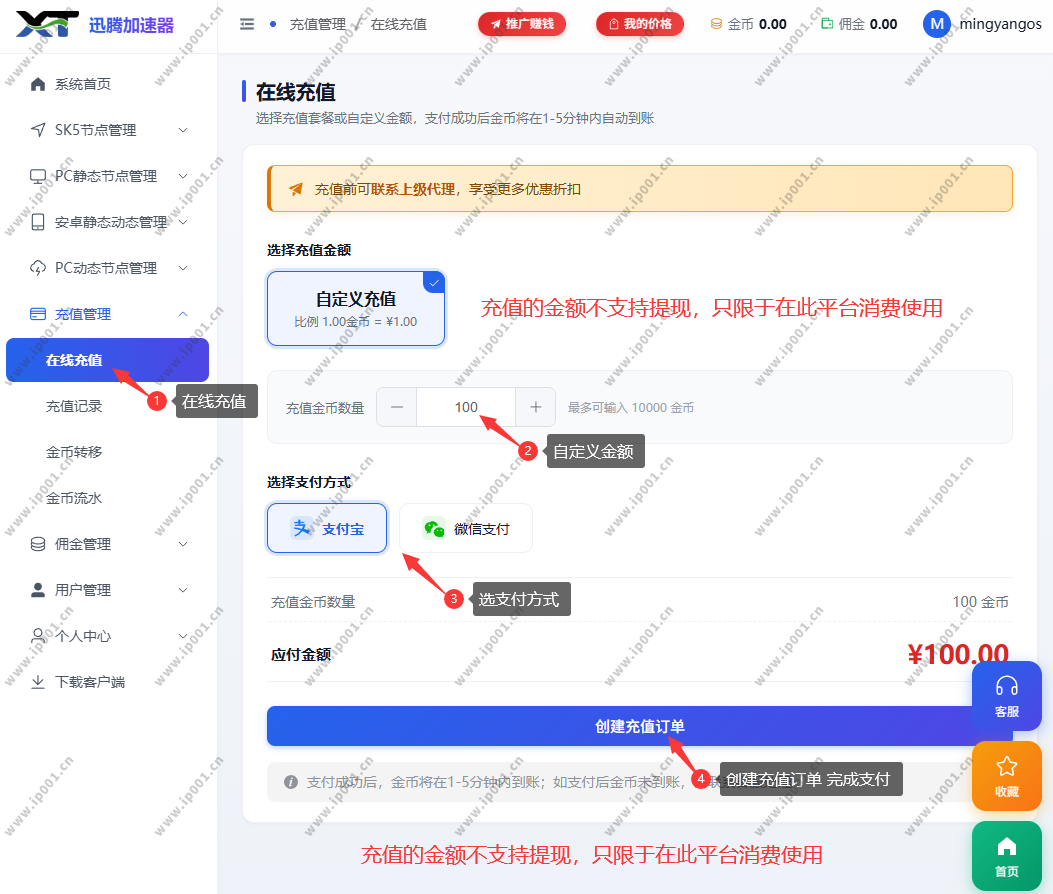Expand PC动态节点管理 chevron

pos(183,268)
